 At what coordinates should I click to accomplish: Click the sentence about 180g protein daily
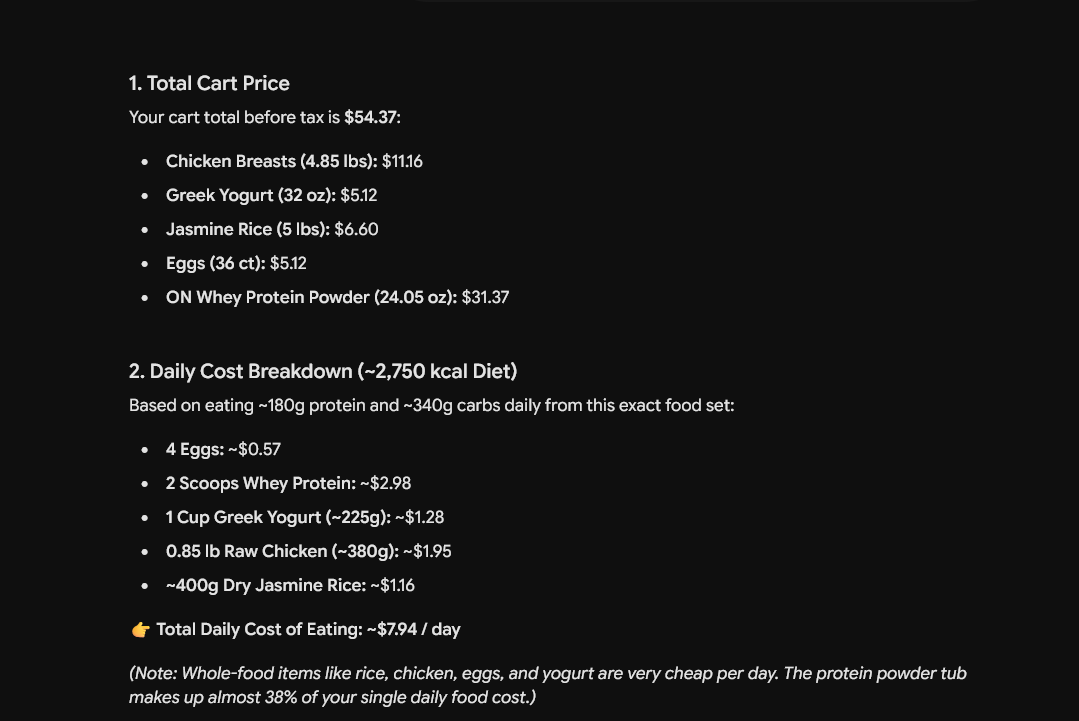pyautogui.click(x=431, y=405)
